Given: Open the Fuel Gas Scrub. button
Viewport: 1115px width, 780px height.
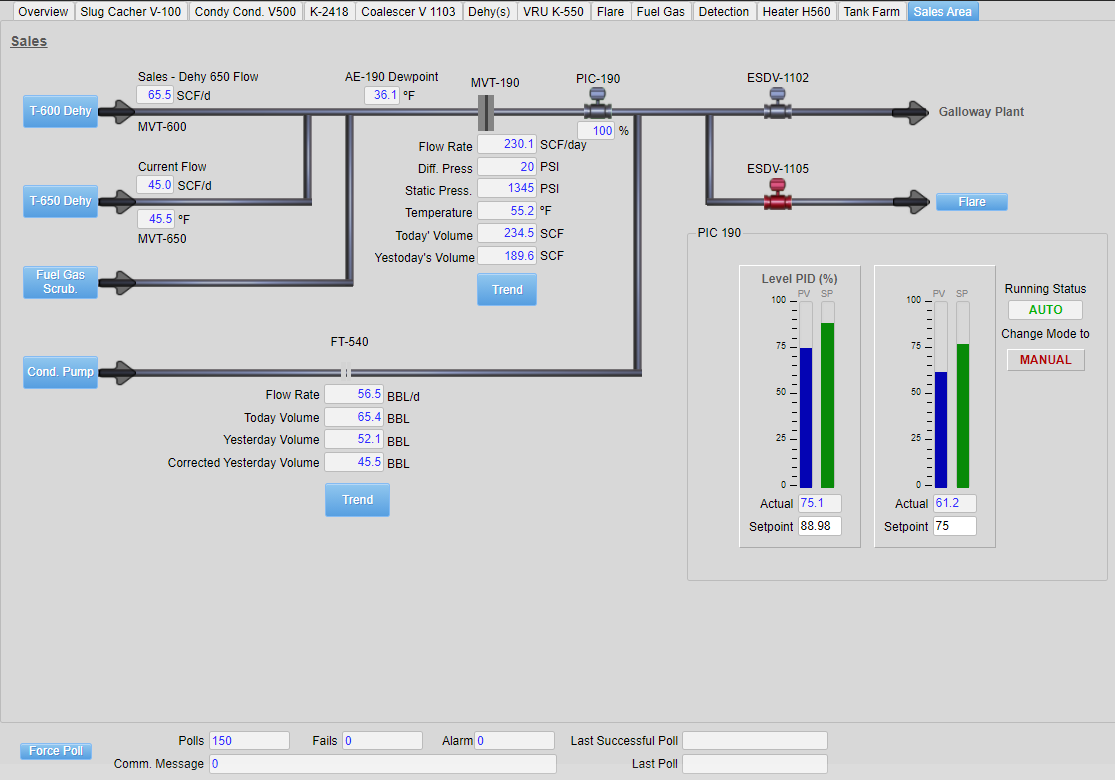Looking at the screenshot, I should coord(60,282).
